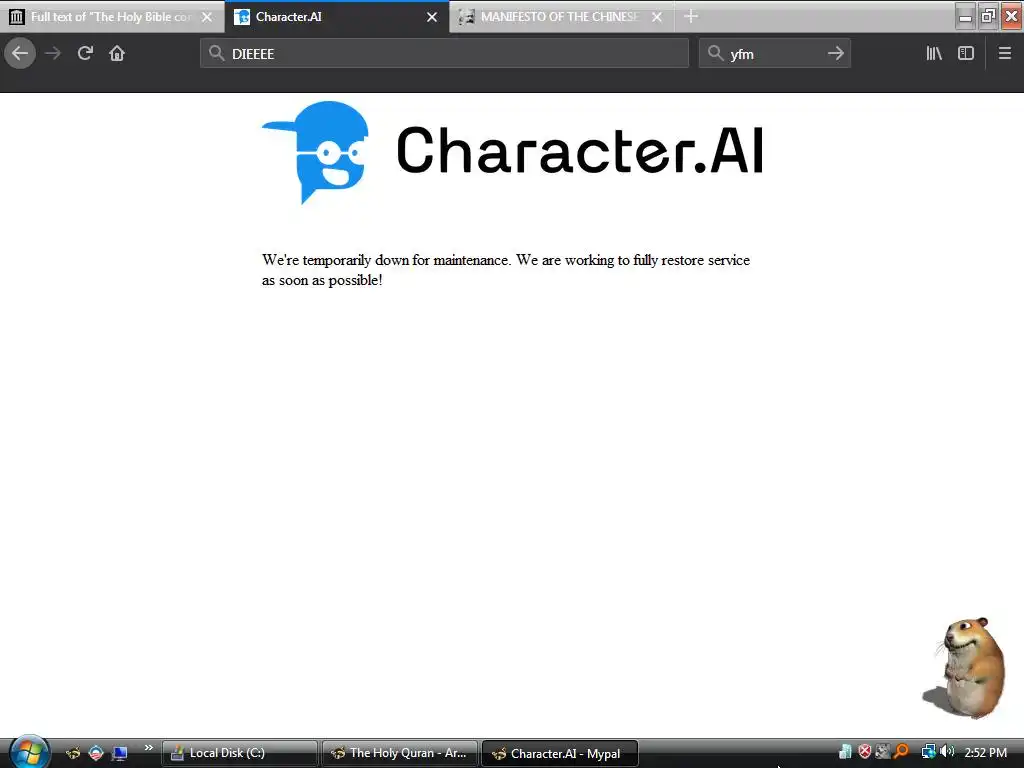The width and height of the screenshot is (1024, 768).
Task: Toggle the sidebar view icon
Action: point(966,53)
